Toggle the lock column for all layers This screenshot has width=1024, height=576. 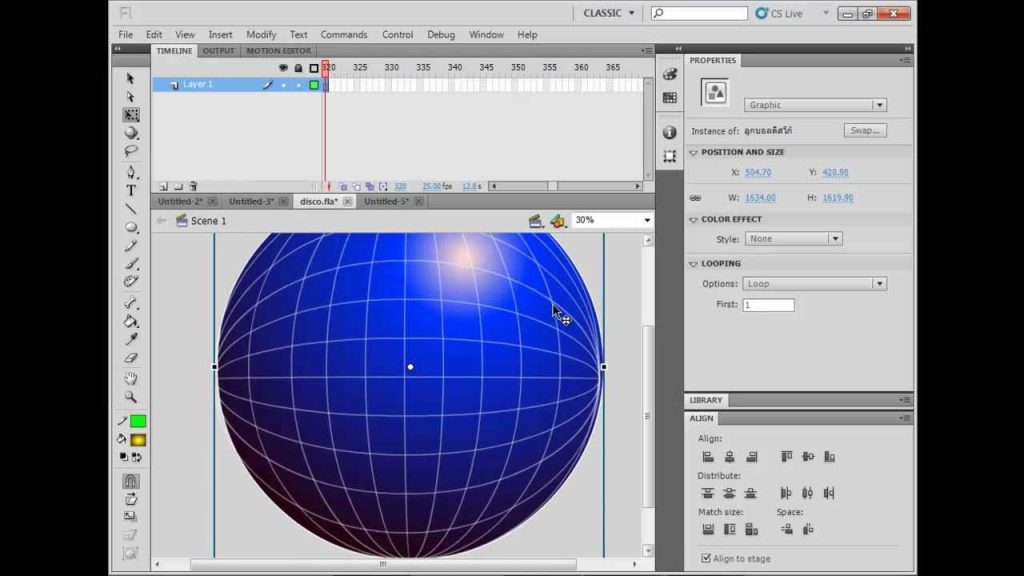pos(298,68)
